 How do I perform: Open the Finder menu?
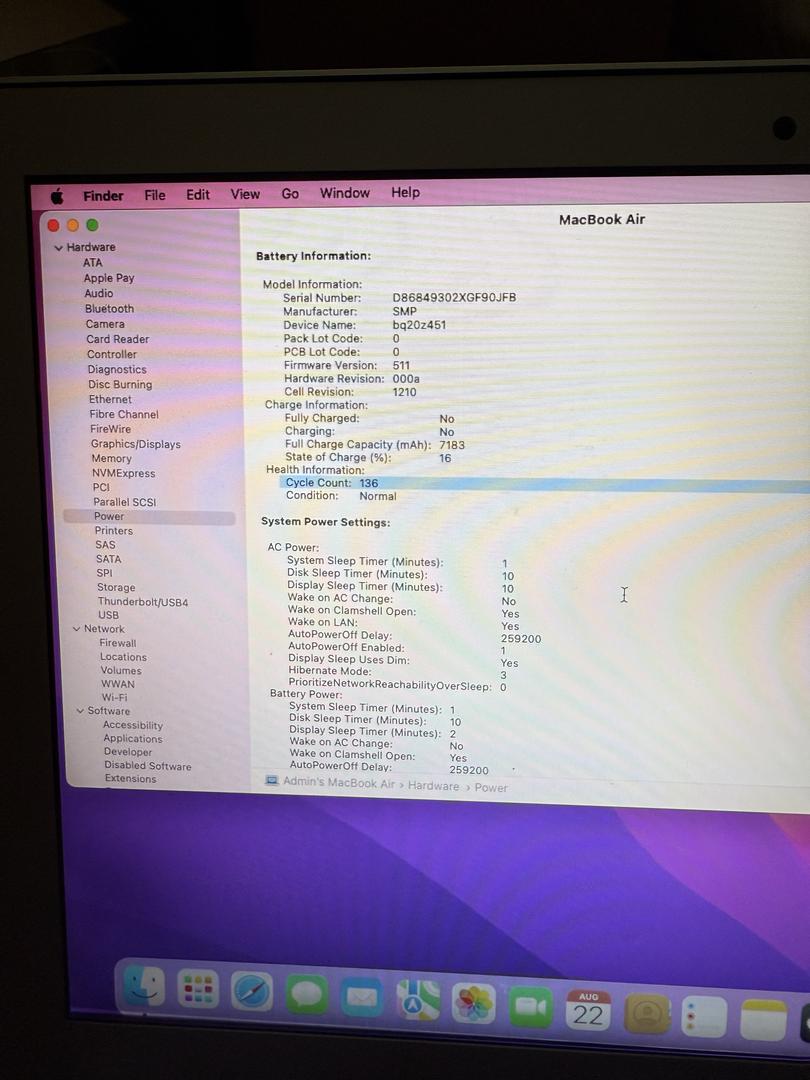[x=103, y=196]
